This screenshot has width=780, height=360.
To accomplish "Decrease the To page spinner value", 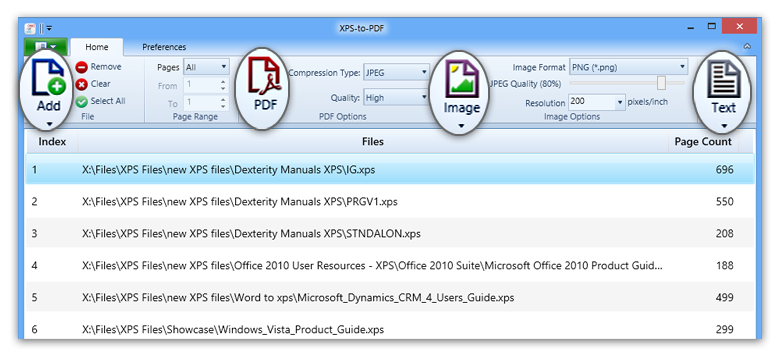I will coord(223,107).
